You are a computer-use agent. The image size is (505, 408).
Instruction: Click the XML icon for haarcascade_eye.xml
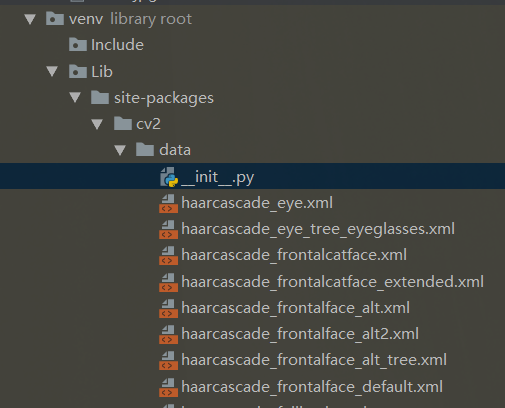click(x=168, y=203)
